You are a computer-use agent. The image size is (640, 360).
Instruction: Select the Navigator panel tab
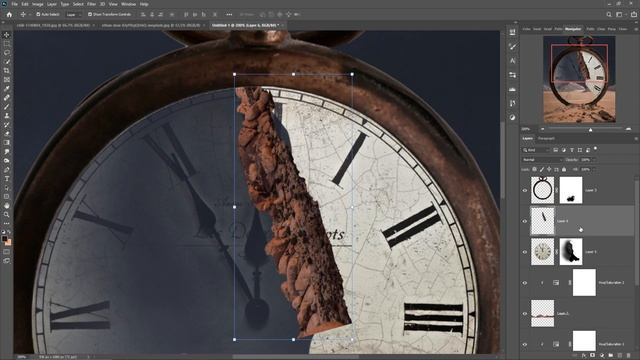[573, 29]
